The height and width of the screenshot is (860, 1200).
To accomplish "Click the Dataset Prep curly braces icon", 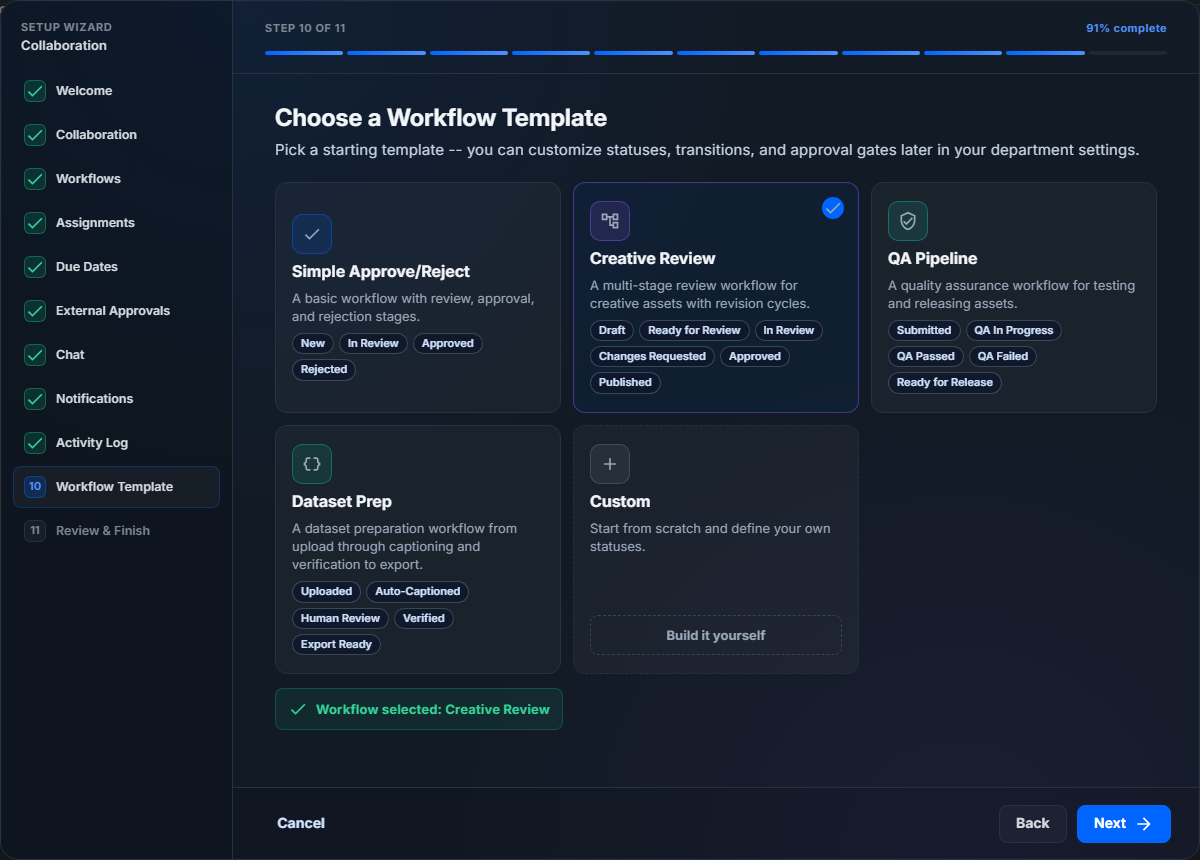I will [x=312, y=464].
